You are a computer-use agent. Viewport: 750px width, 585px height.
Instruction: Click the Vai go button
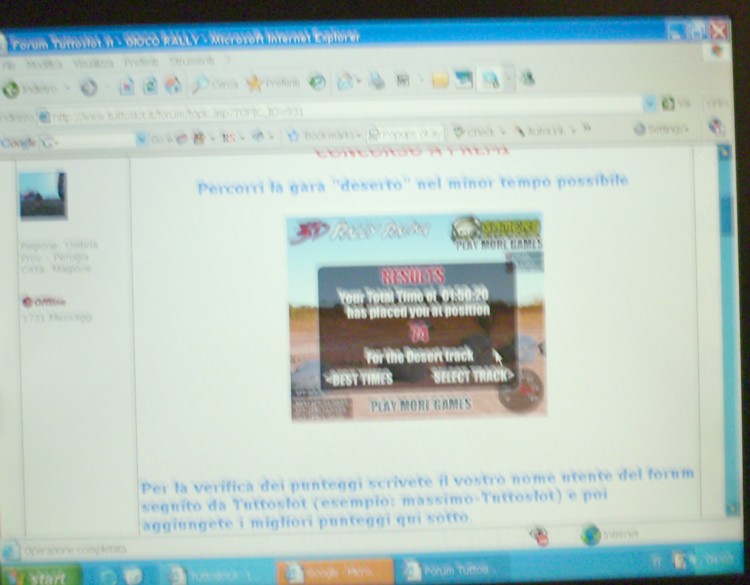[676, 103]
